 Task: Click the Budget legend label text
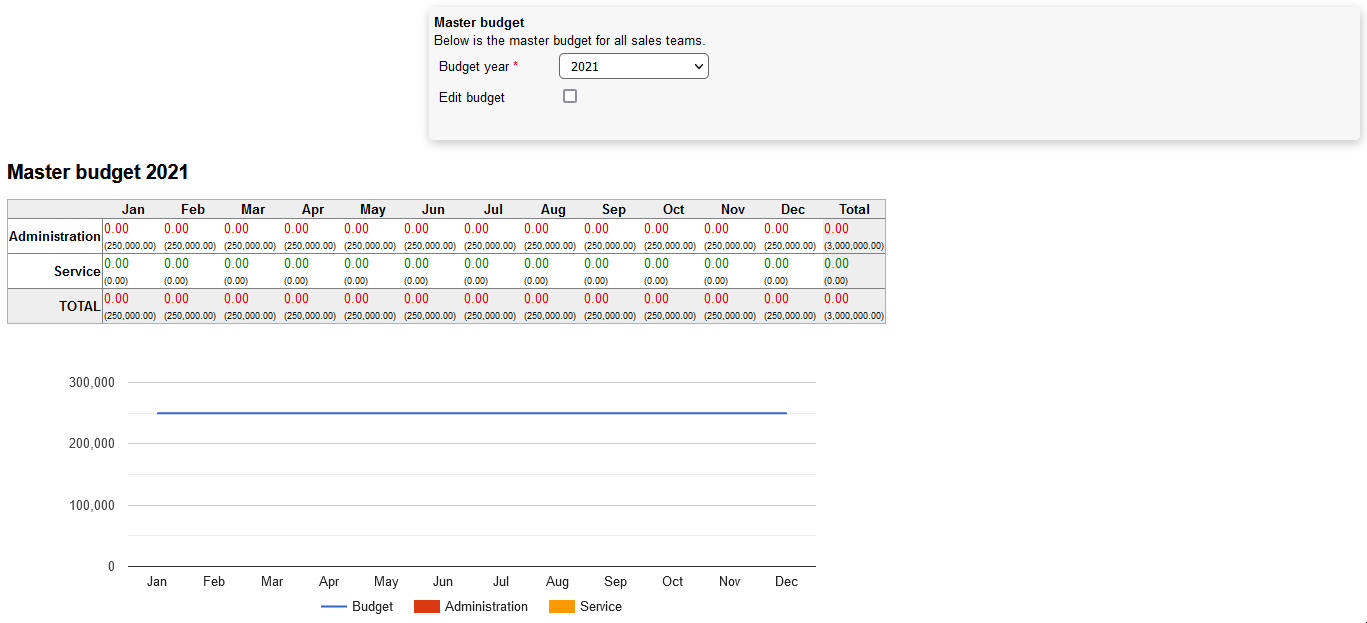point(372,607)
